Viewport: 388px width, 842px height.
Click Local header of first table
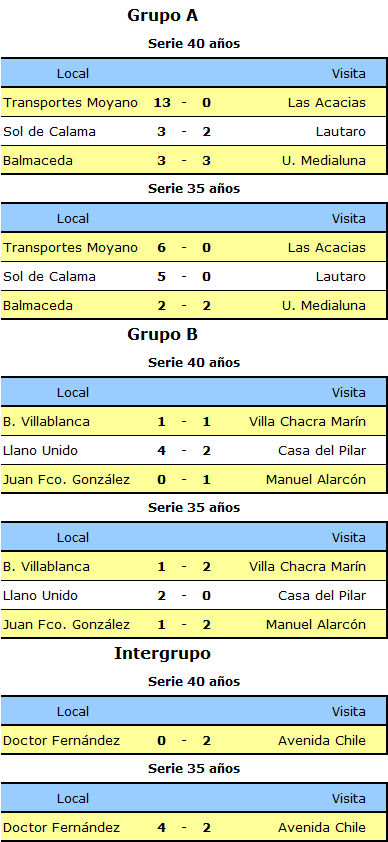73,74
